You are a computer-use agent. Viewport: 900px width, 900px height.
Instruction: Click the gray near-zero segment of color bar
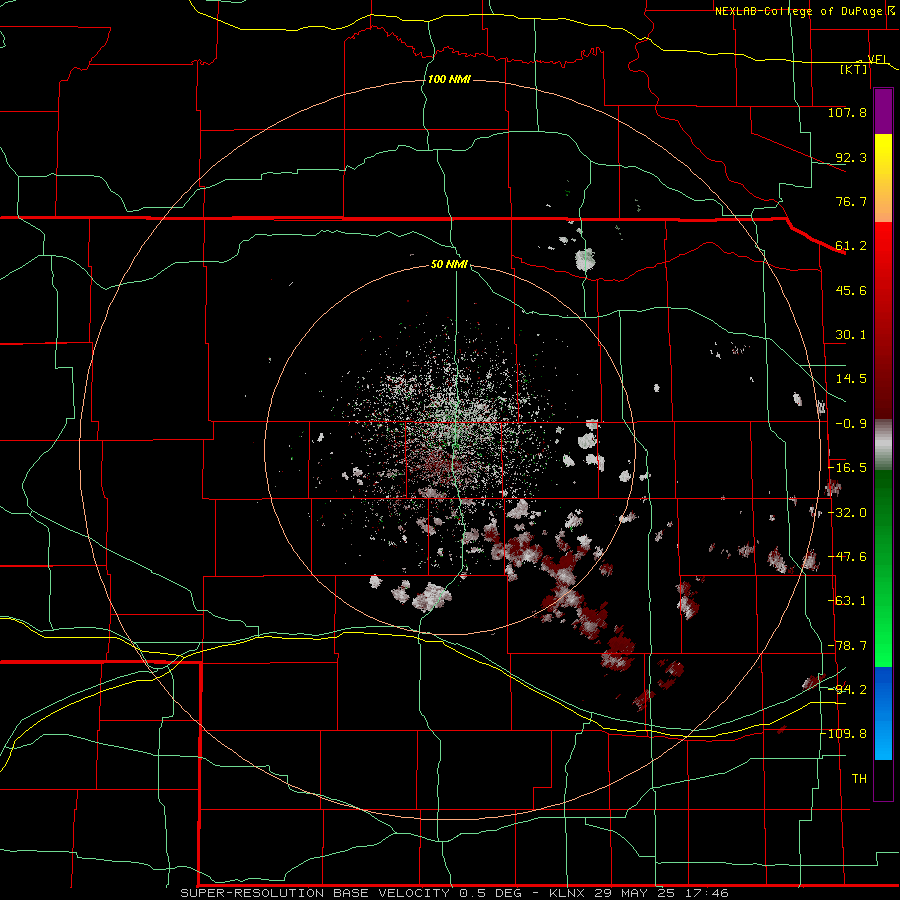[x=883, y=445]
